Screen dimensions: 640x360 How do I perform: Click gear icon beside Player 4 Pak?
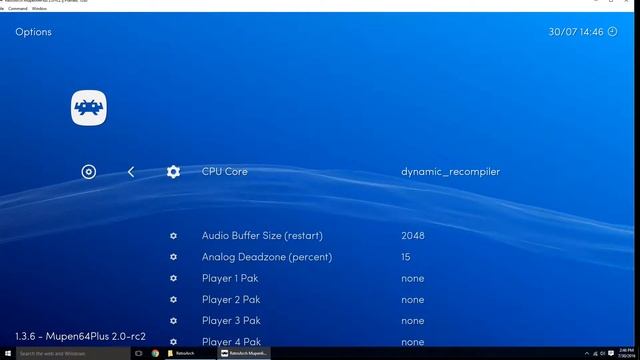coord(173,342)
